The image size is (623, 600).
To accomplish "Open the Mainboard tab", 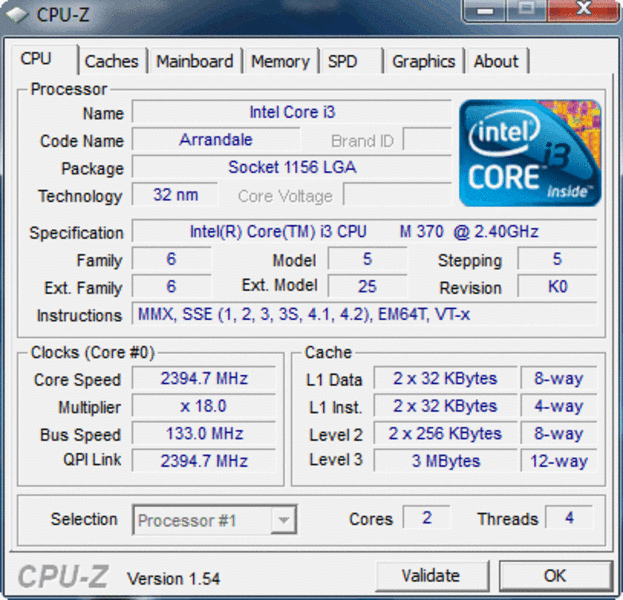I will pyautogui.click(x=195, y=61).
